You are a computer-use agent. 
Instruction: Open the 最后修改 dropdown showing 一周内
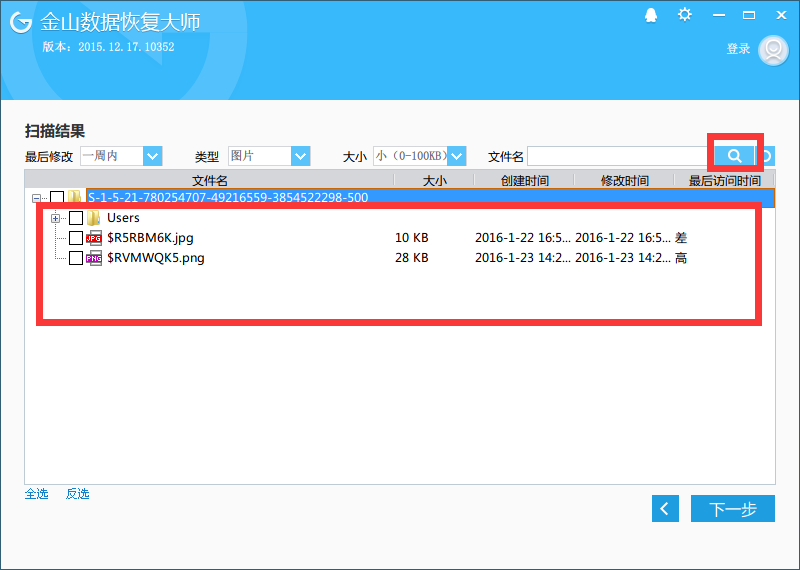click(x=121, y=156)
